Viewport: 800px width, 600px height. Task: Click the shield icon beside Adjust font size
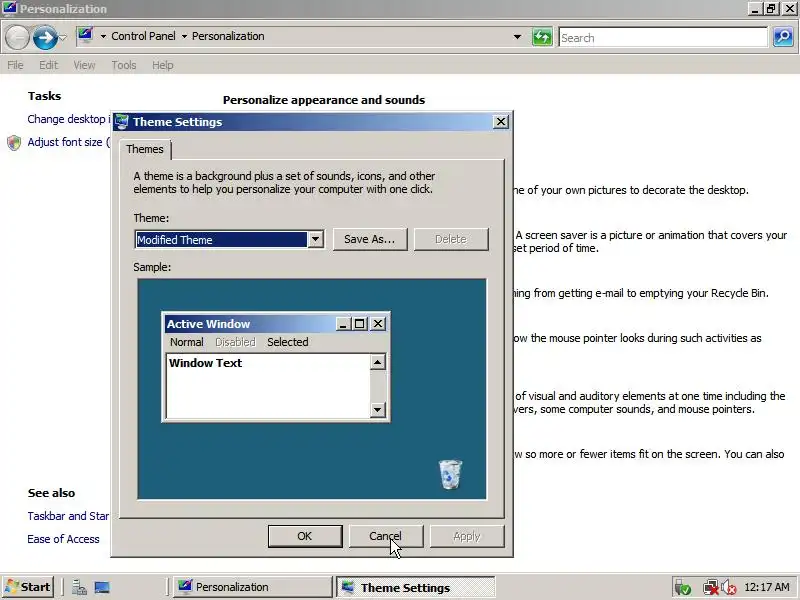[14, 142]
